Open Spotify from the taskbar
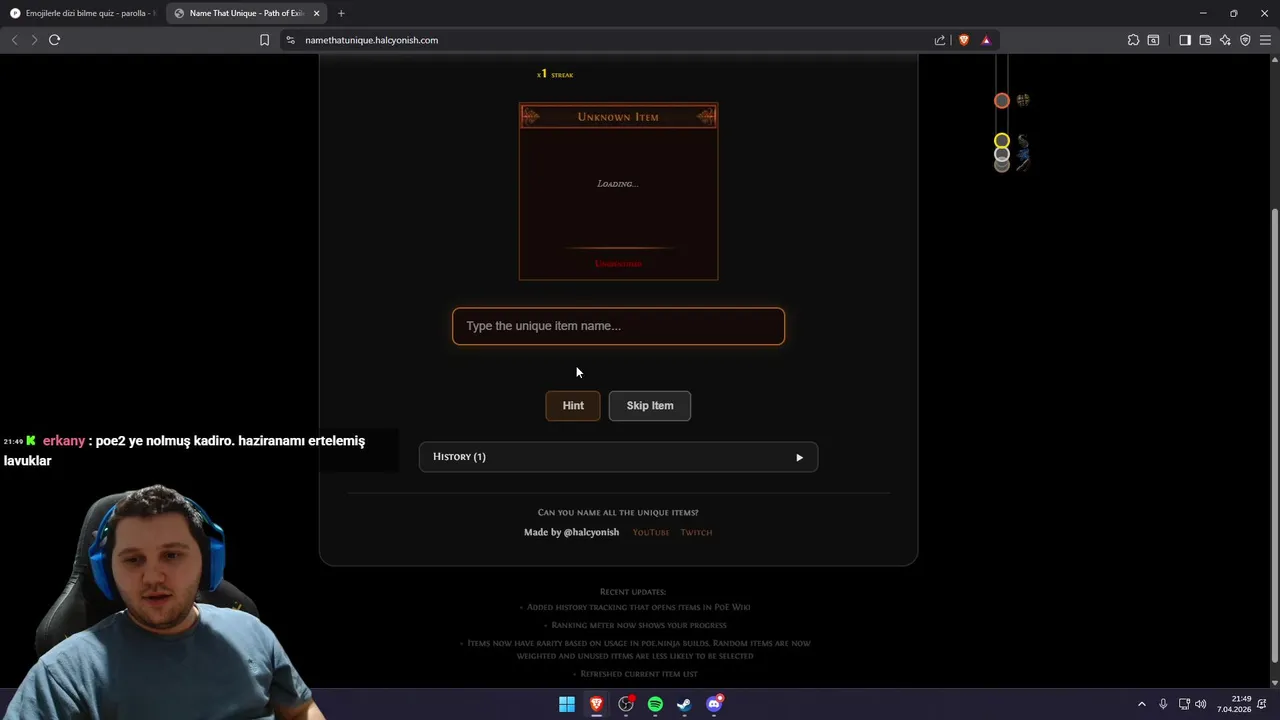1280x720 pixels. [655, 704]
